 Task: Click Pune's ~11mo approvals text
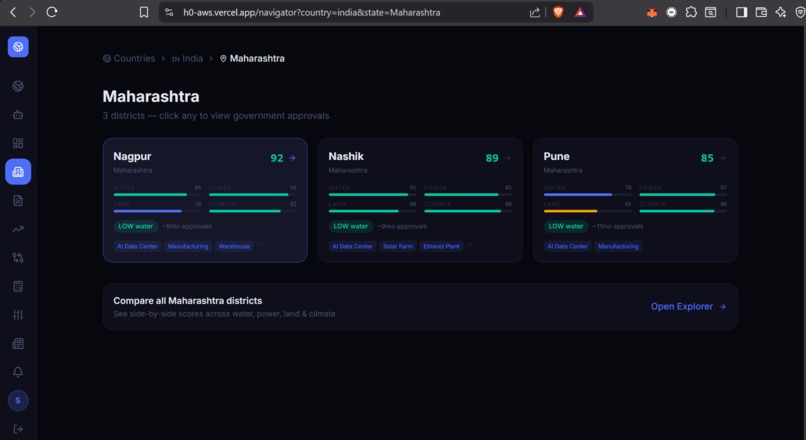point(618,226)
